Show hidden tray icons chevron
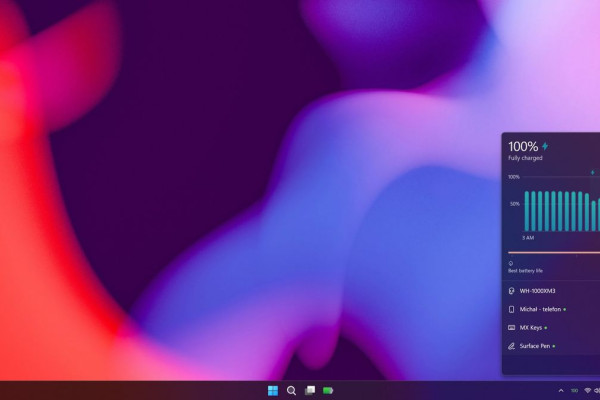600x400 pixels. (x=561, y=391)
